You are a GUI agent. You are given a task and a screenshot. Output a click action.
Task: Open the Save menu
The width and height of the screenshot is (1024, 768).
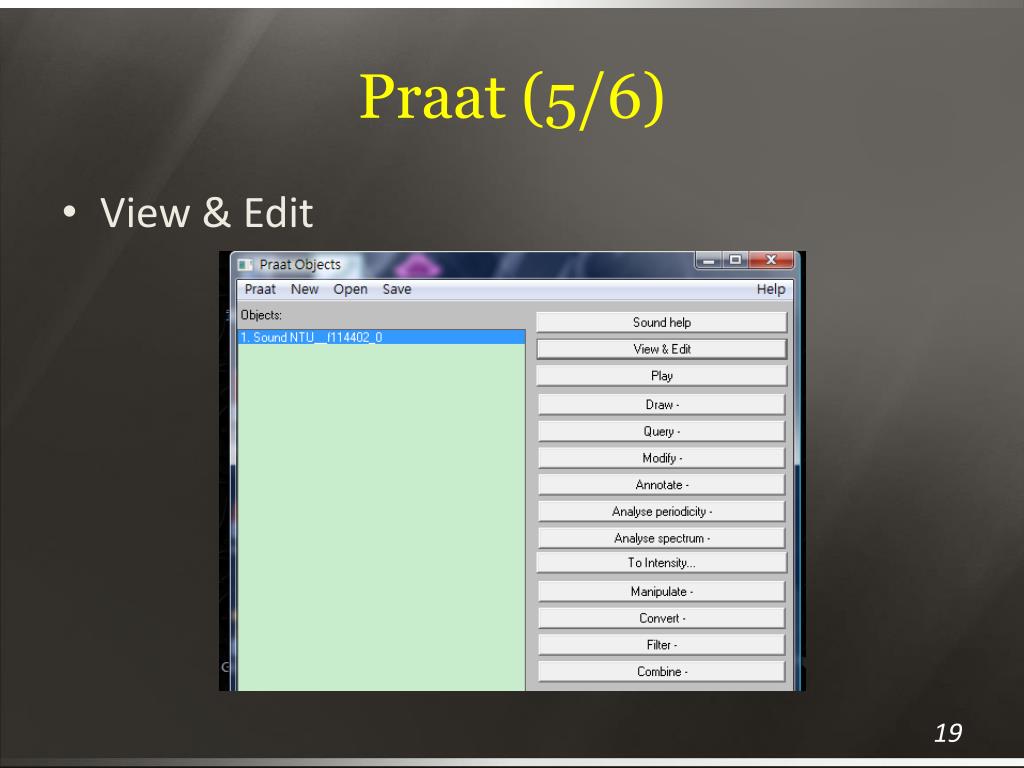(396, 289)
